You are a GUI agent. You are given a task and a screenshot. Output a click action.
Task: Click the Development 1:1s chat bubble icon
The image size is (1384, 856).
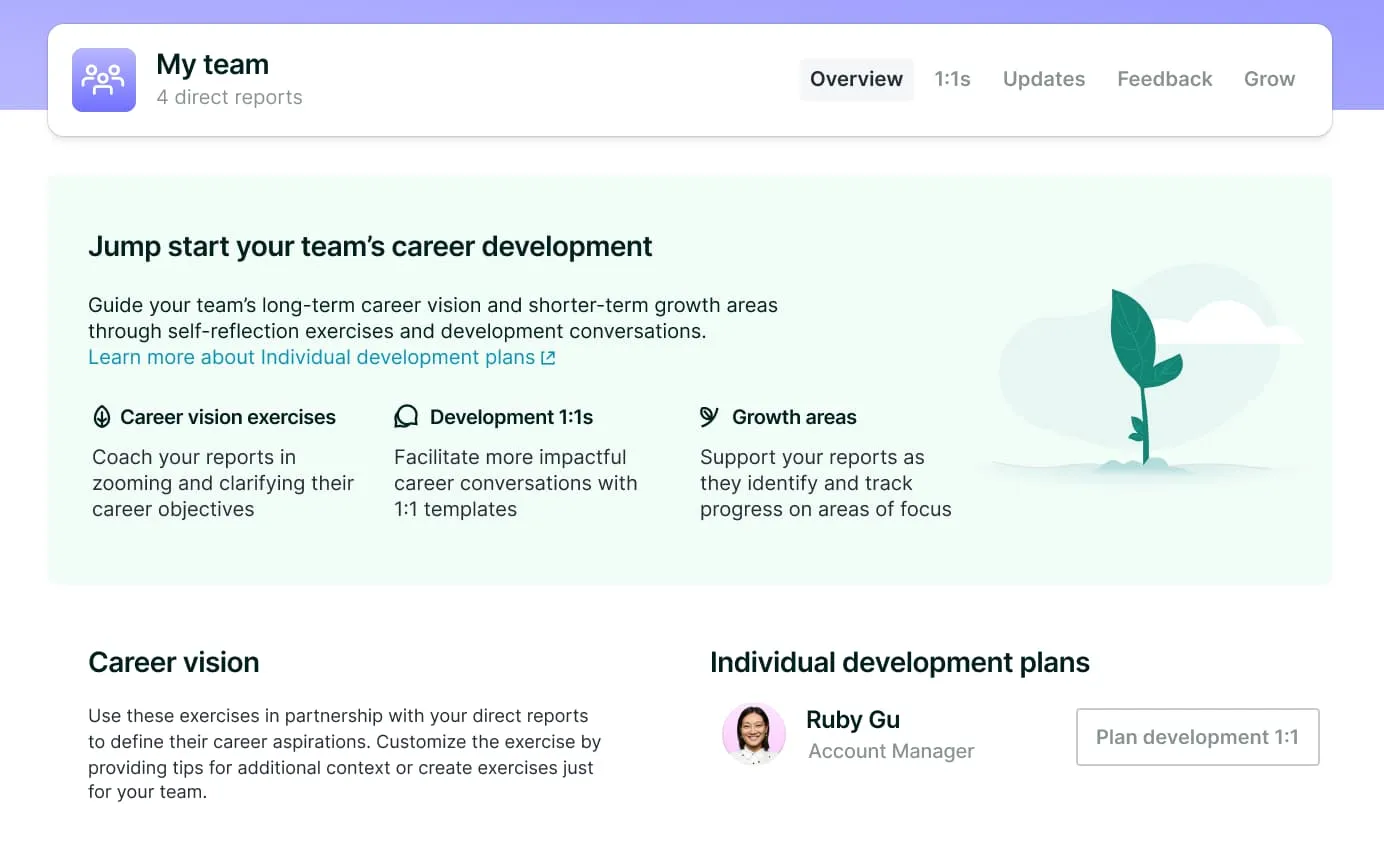pyautogui.click(x=406, y=417)
